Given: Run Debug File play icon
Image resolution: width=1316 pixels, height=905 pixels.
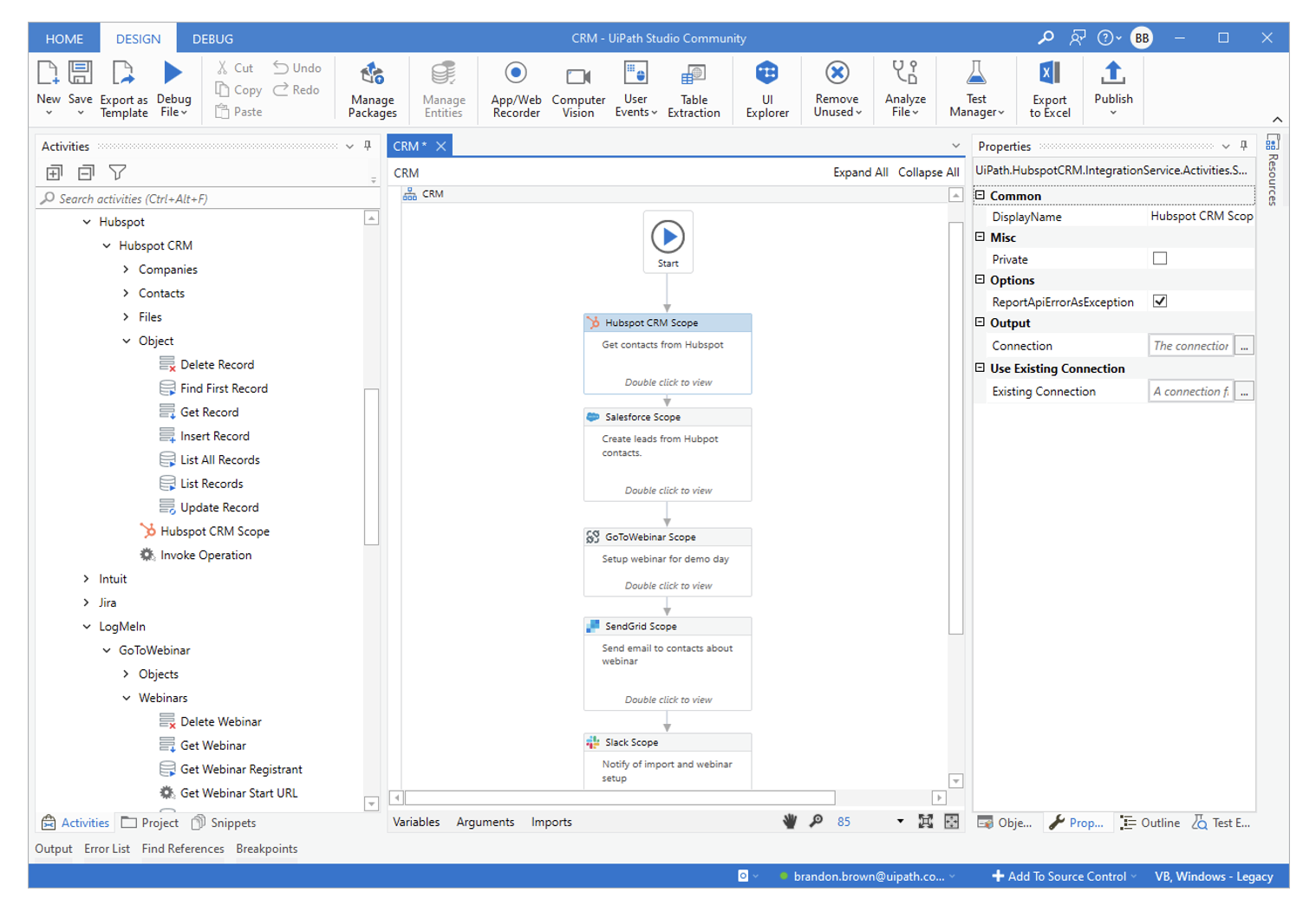Looking at the screenshot, I should [x=173, y=74].
